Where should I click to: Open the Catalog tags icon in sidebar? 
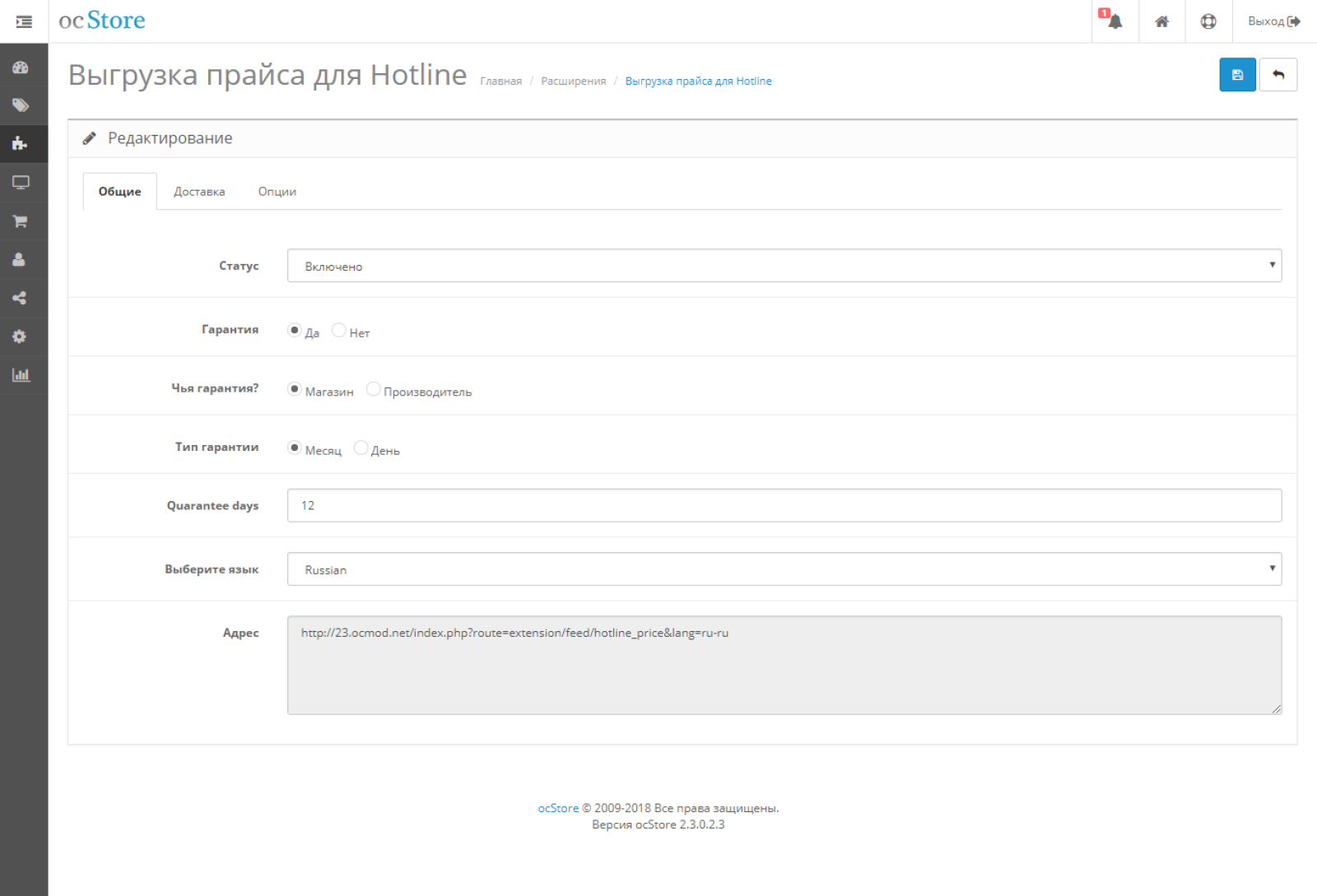pyautogui.click(x=21, y=105)
